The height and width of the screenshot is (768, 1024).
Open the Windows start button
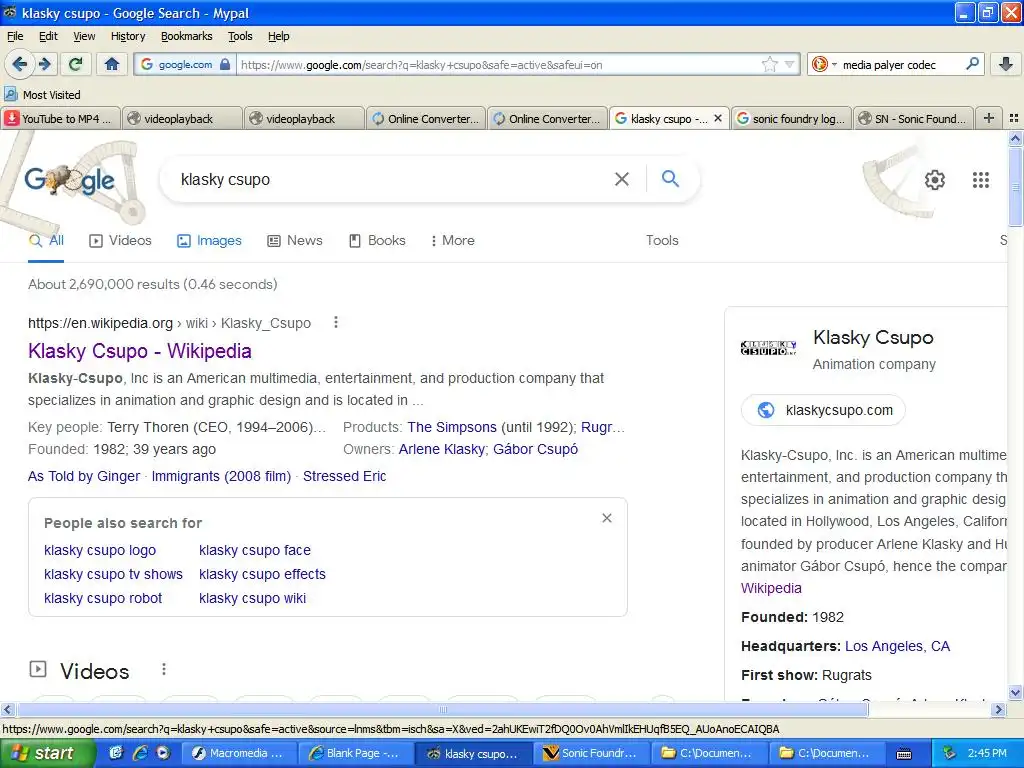(47, 753)
